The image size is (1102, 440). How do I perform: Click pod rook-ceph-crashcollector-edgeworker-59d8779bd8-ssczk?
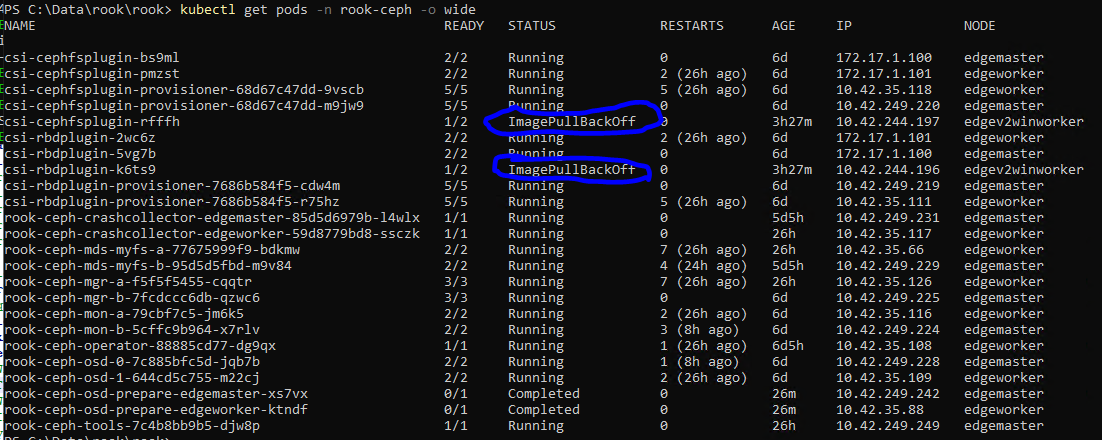click(212, 234)
